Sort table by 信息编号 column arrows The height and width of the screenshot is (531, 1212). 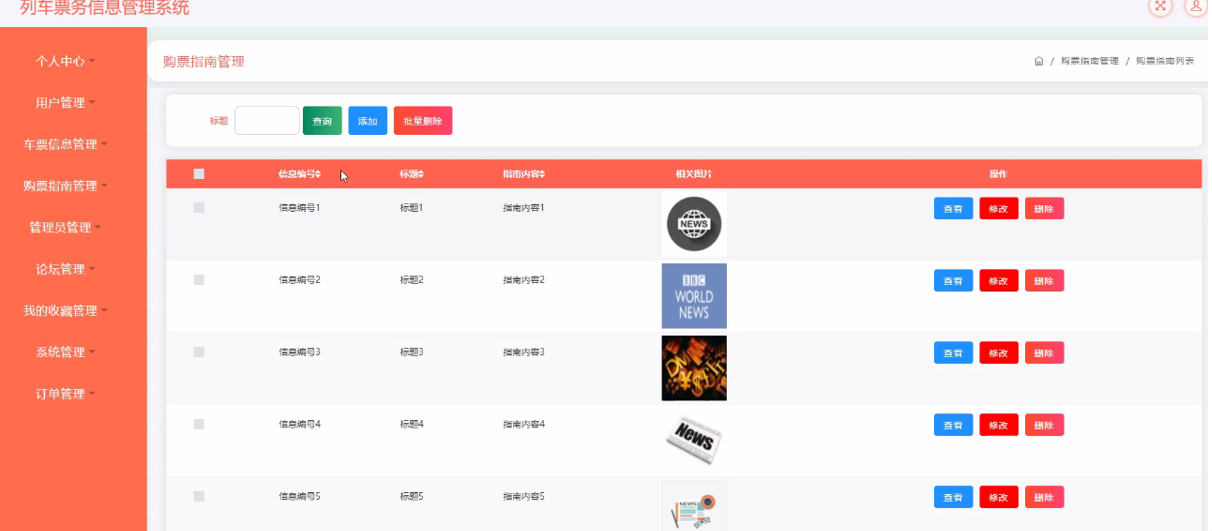pos(319,174)
